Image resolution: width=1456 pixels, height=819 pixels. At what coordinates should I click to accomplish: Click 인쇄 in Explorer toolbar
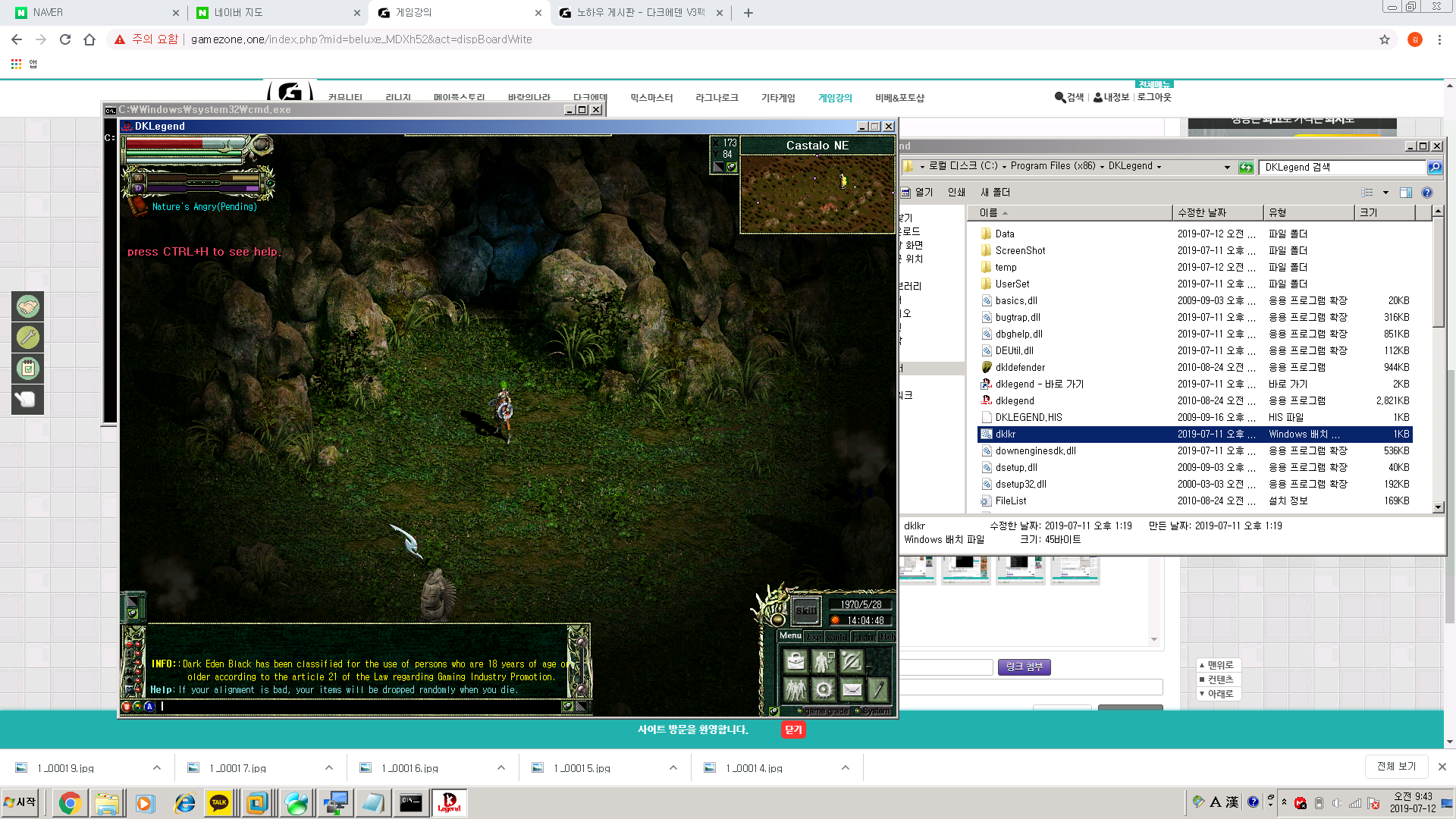(956, 192)
